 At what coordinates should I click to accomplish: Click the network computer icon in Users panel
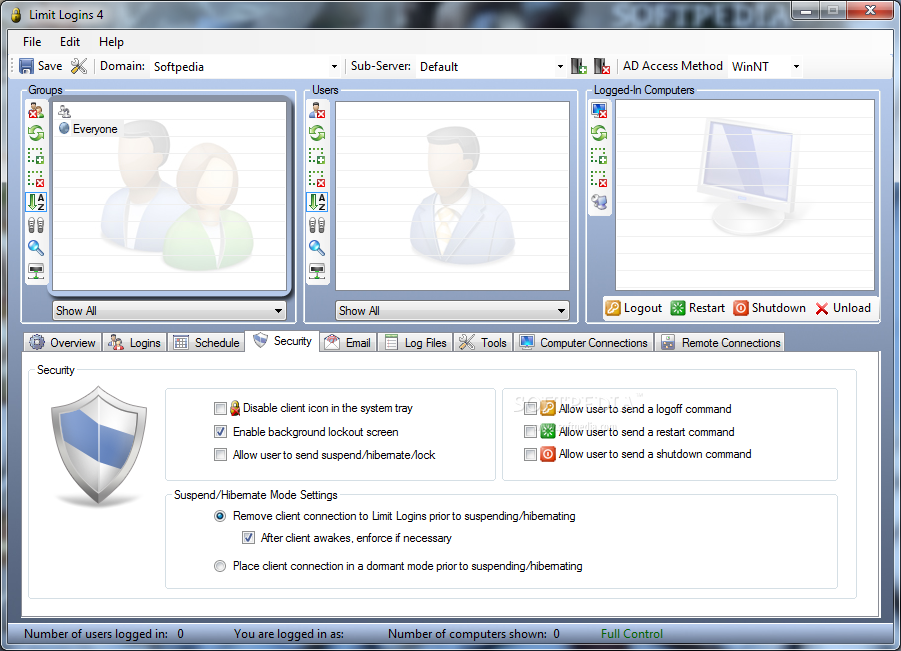coord(317,271)
